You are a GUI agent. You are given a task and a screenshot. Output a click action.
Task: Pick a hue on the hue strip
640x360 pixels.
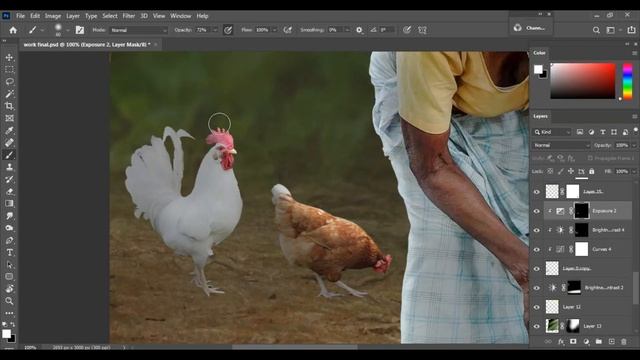tap(627, 81)
